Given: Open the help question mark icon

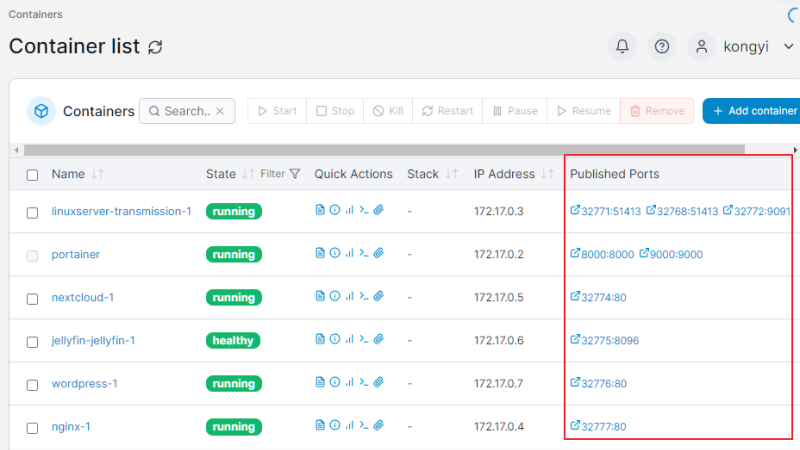Looking at the screenshot, I should click(x=662, y=46).
